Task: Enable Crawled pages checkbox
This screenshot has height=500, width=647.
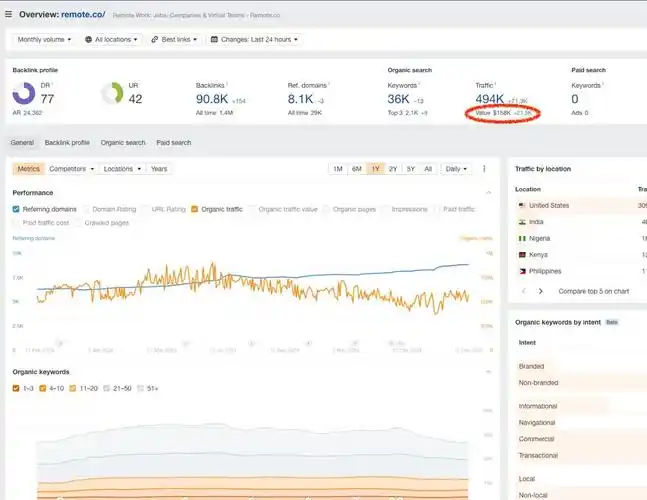Action: (78, 223)
